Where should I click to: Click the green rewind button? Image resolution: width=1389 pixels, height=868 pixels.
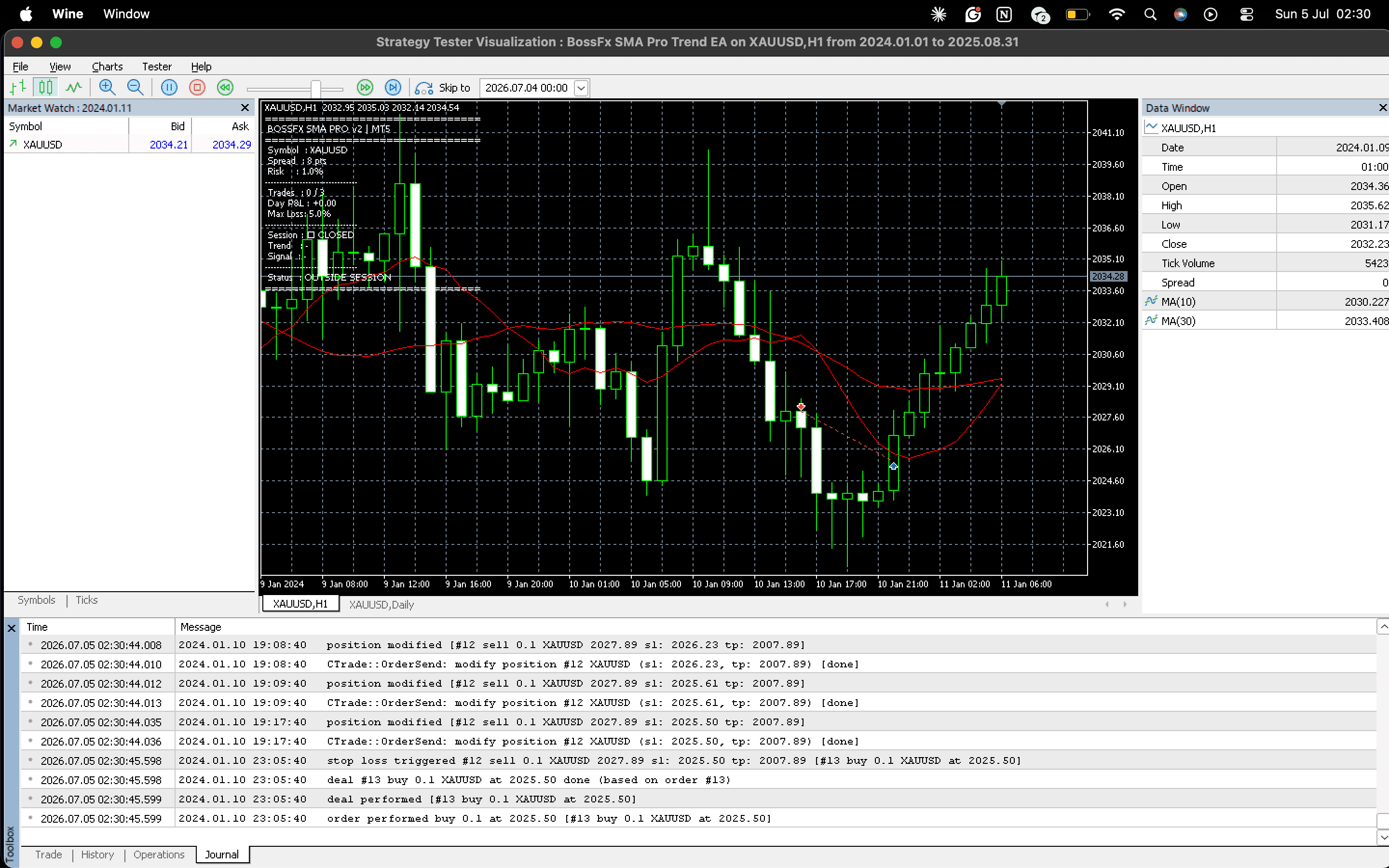pyautogui.click(x=225, y=87)
